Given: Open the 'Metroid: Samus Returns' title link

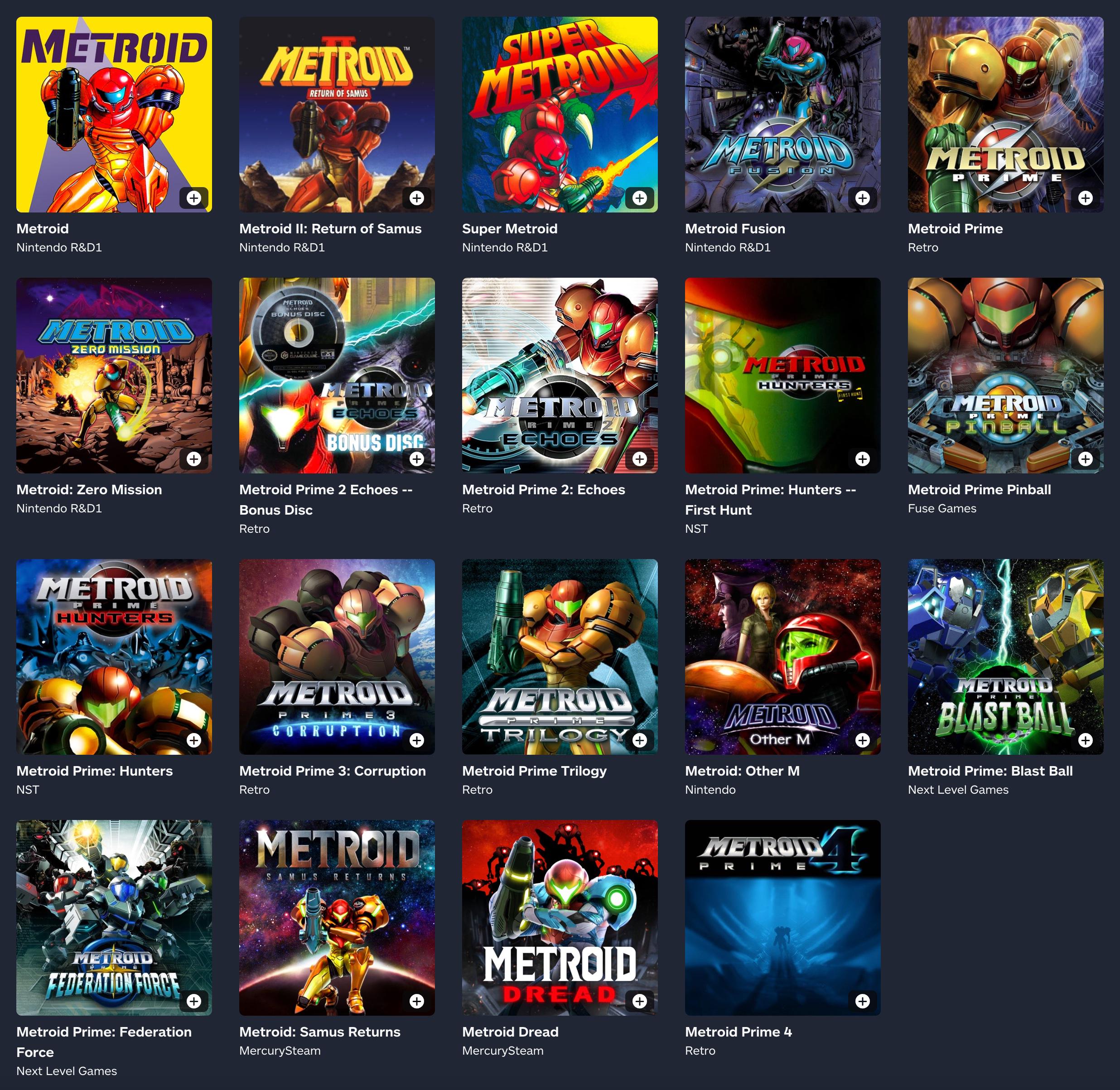Looking at the screenshot, I should pos(319,1032).
